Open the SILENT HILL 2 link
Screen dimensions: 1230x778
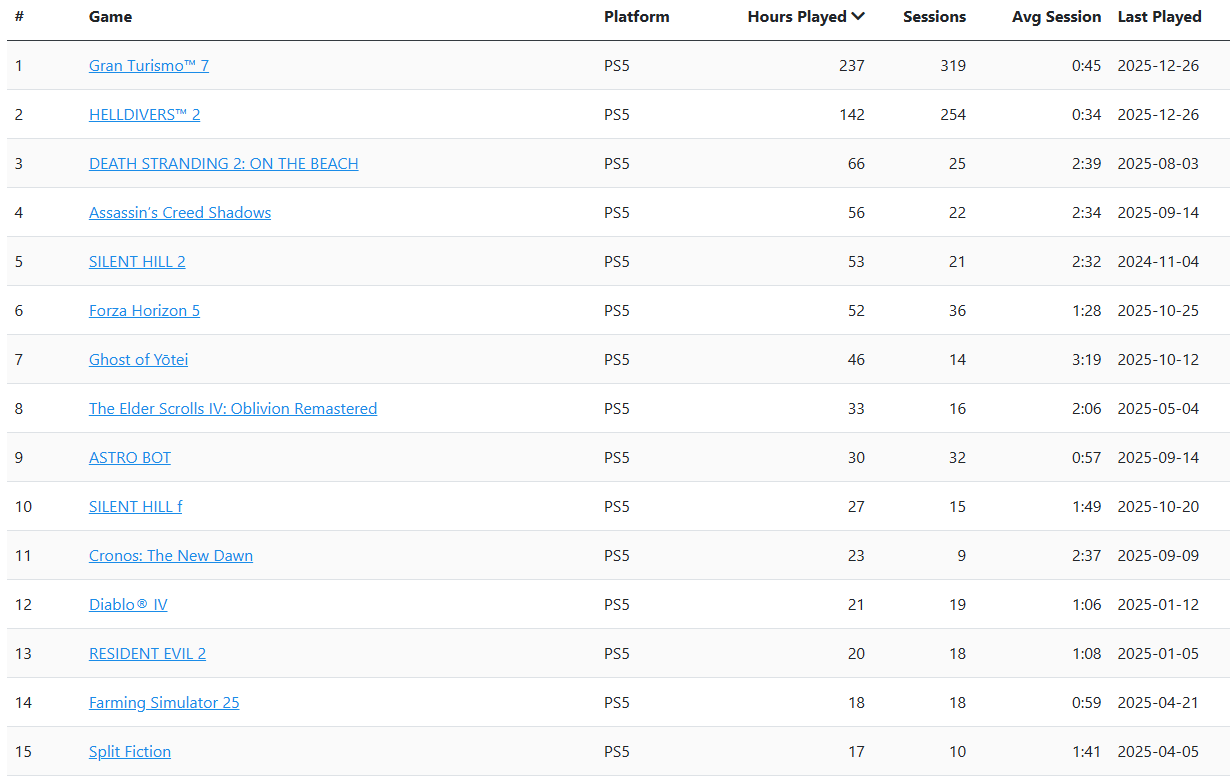(x=137, y=262)
